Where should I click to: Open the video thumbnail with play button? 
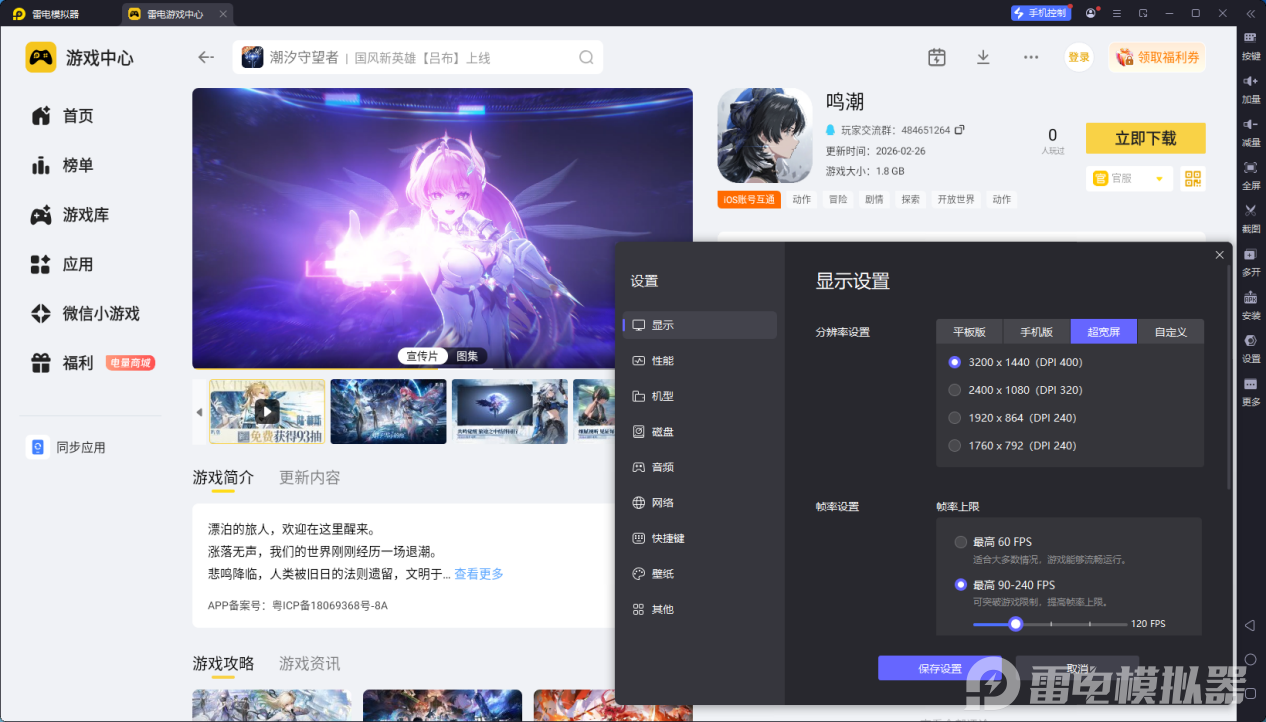coord(267,411)
